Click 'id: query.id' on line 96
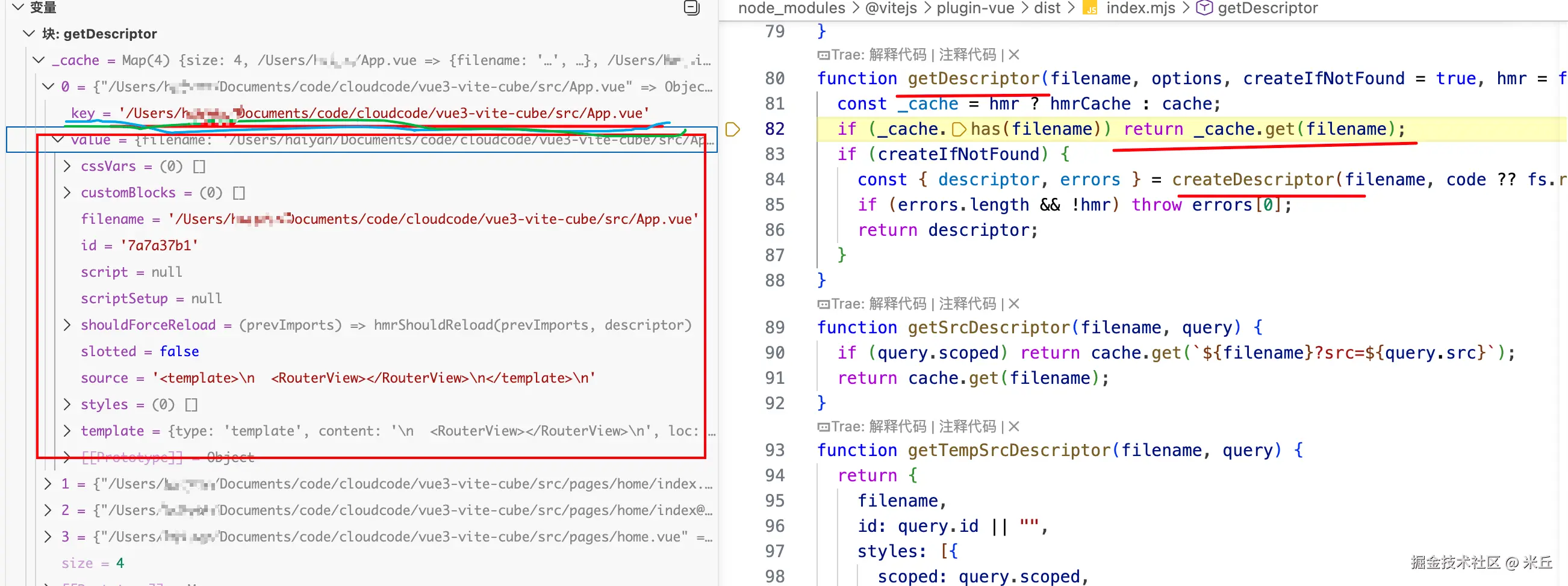1568x586 pixels. click(918, 526)
